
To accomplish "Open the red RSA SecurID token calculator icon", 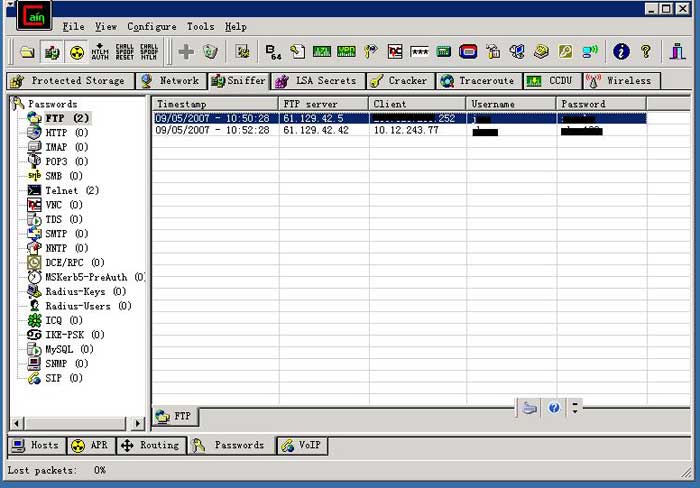I will (468, 52).
